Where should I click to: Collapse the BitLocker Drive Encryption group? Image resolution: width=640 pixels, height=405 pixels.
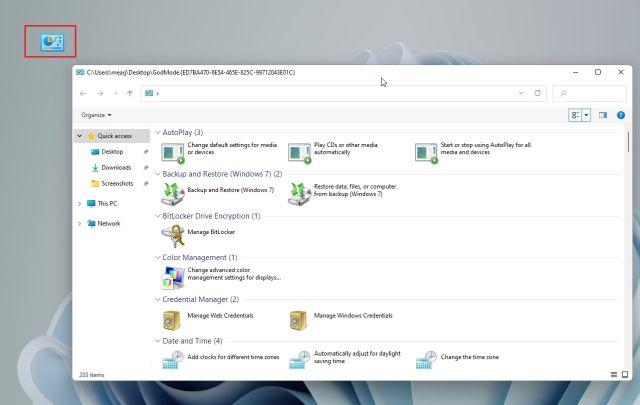point(158,216)
